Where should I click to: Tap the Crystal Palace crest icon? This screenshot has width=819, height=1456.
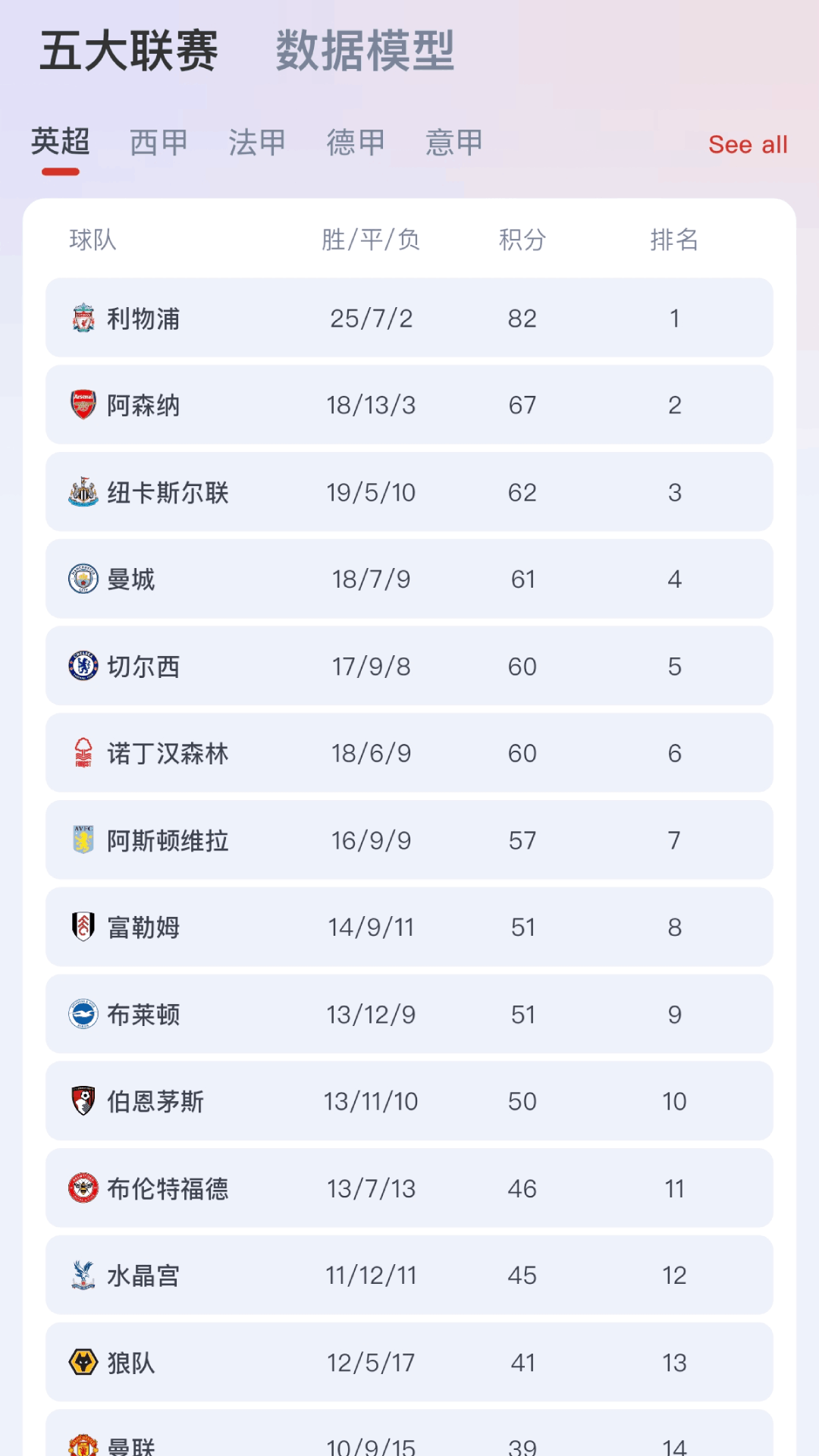coord(83,1276)
